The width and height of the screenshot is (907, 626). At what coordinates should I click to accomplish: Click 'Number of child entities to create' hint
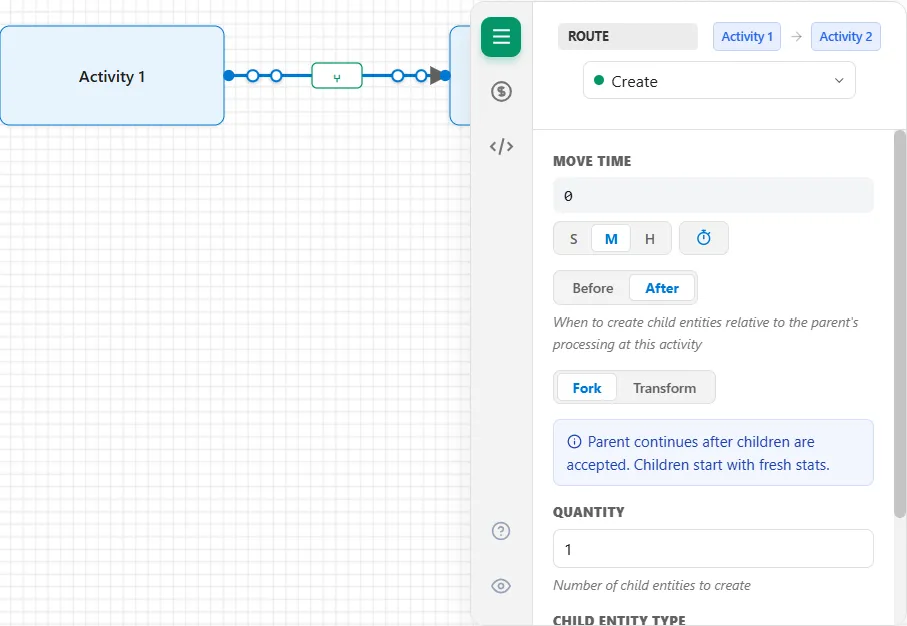coord(652,586)
